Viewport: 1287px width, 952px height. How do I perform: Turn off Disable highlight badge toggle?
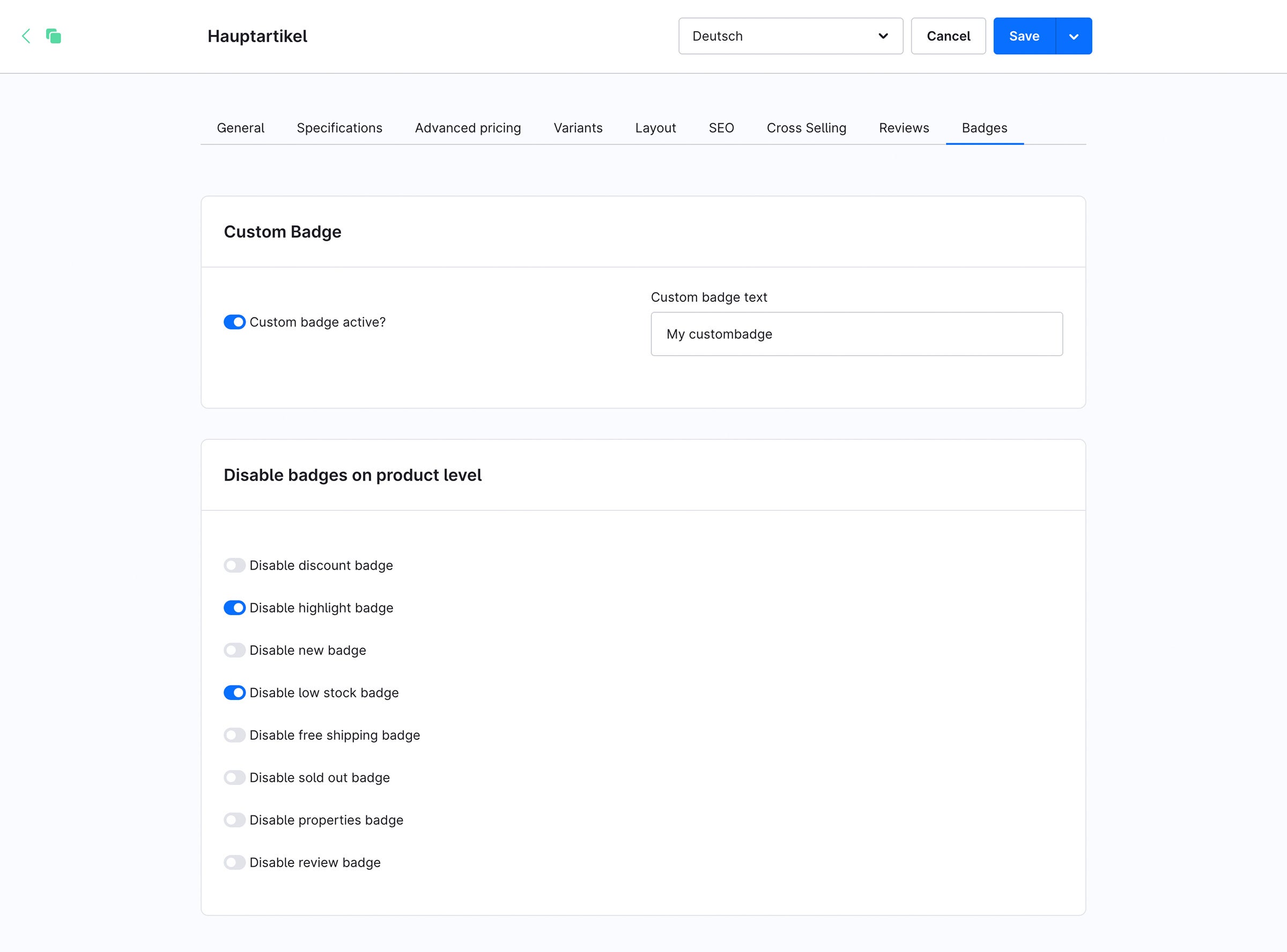(x=234, y=608)
